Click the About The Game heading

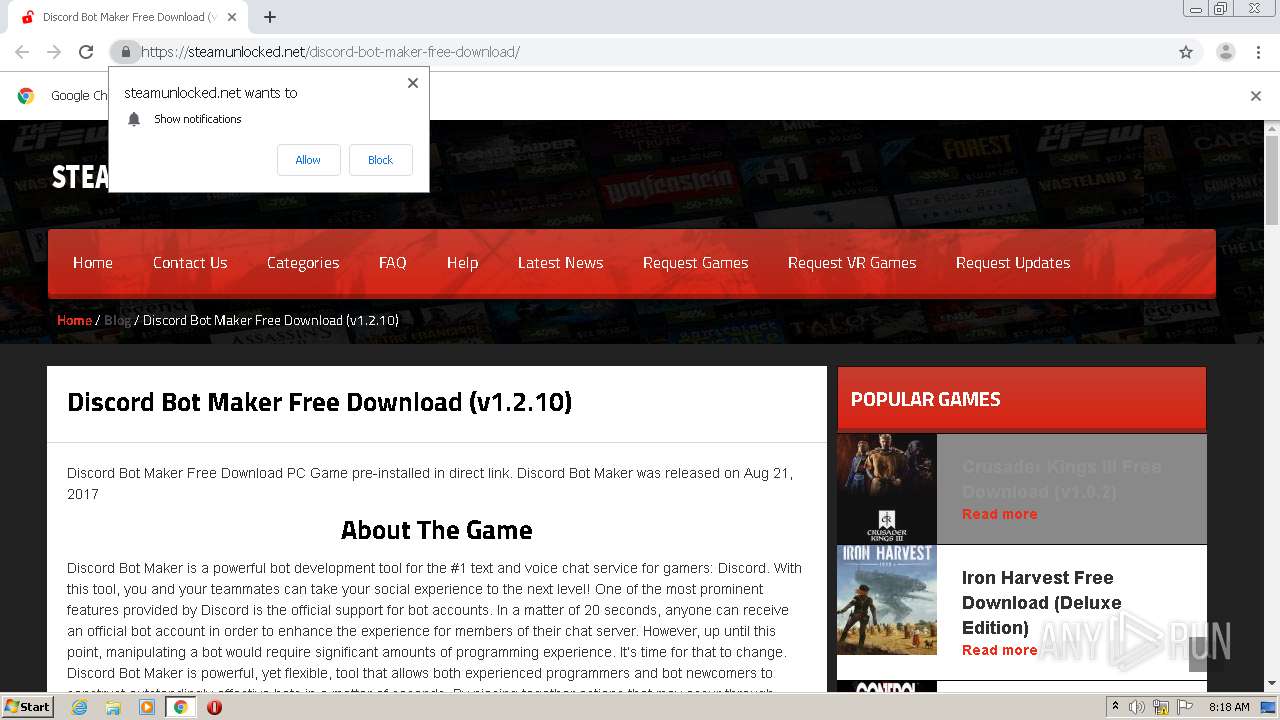click(x=436, y=530)
